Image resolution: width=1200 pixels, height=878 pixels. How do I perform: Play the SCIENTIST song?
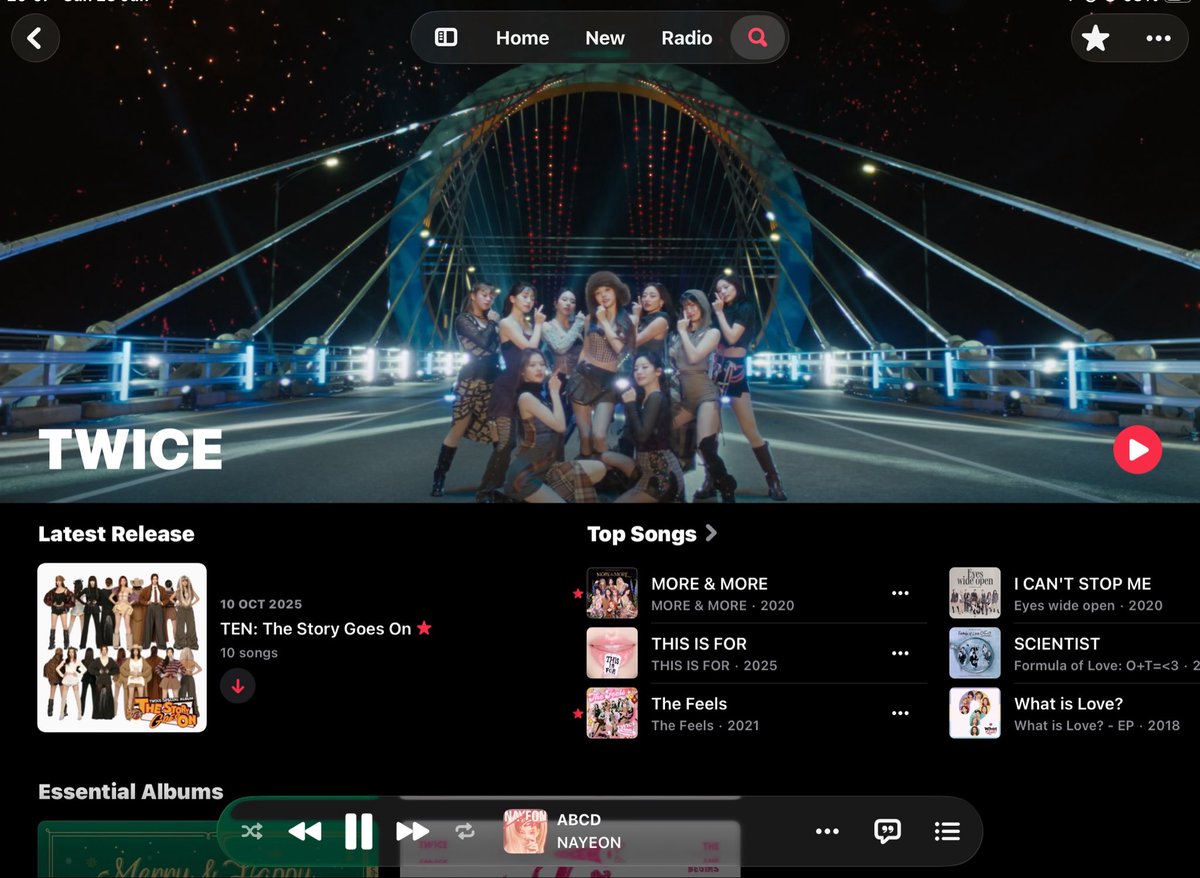[1057, 643]
